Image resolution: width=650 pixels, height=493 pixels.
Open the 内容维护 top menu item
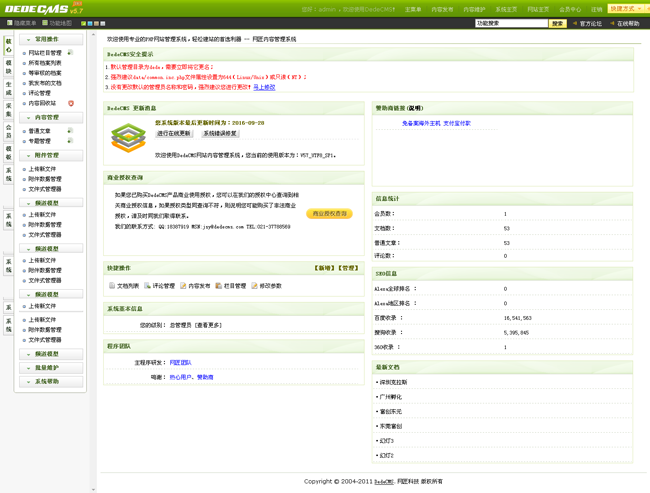[x=474, y=9]
